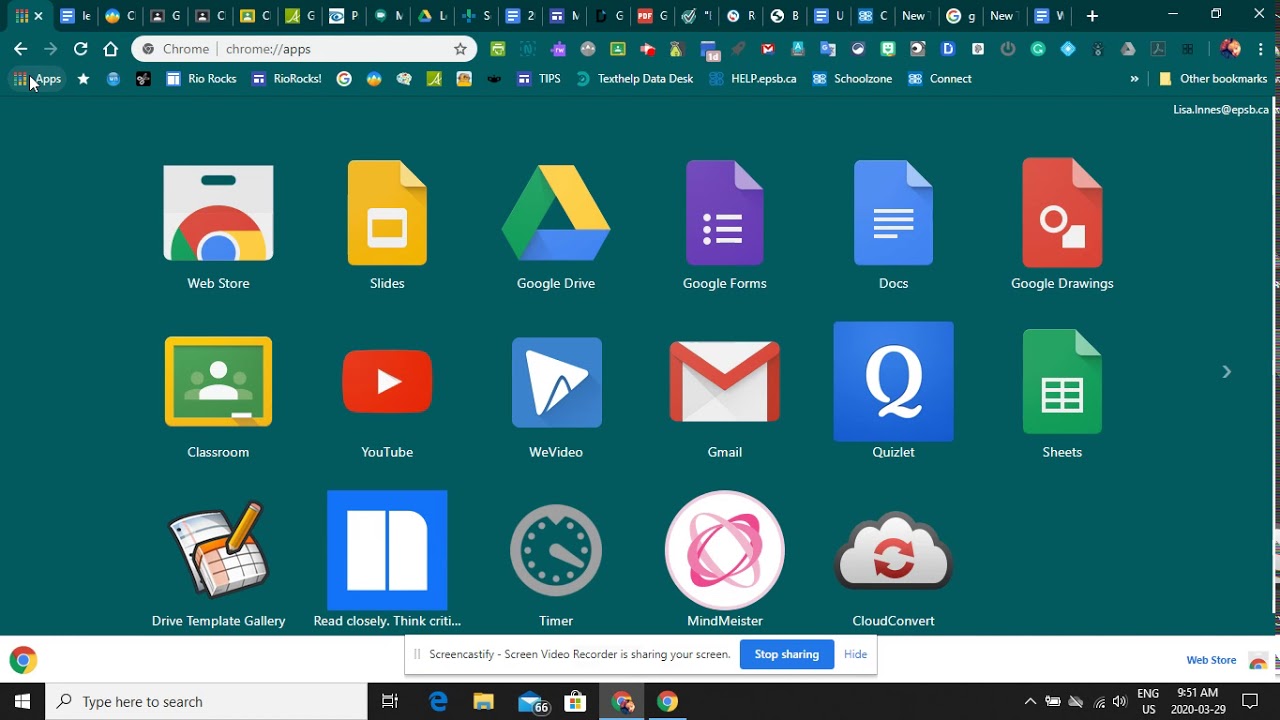1280x720 pixels.
Task: Launch the Docs app
Action: (893, 228)
